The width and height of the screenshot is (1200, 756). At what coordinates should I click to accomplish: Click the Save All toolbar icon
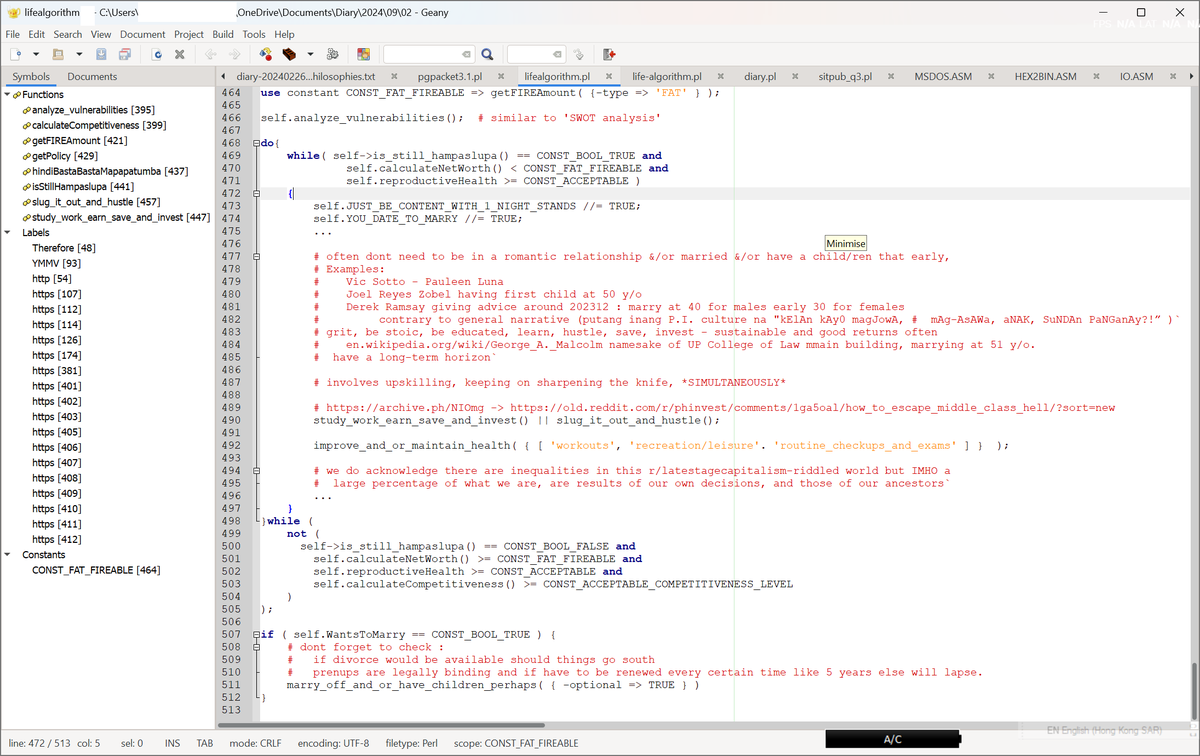tap(125, 54)
